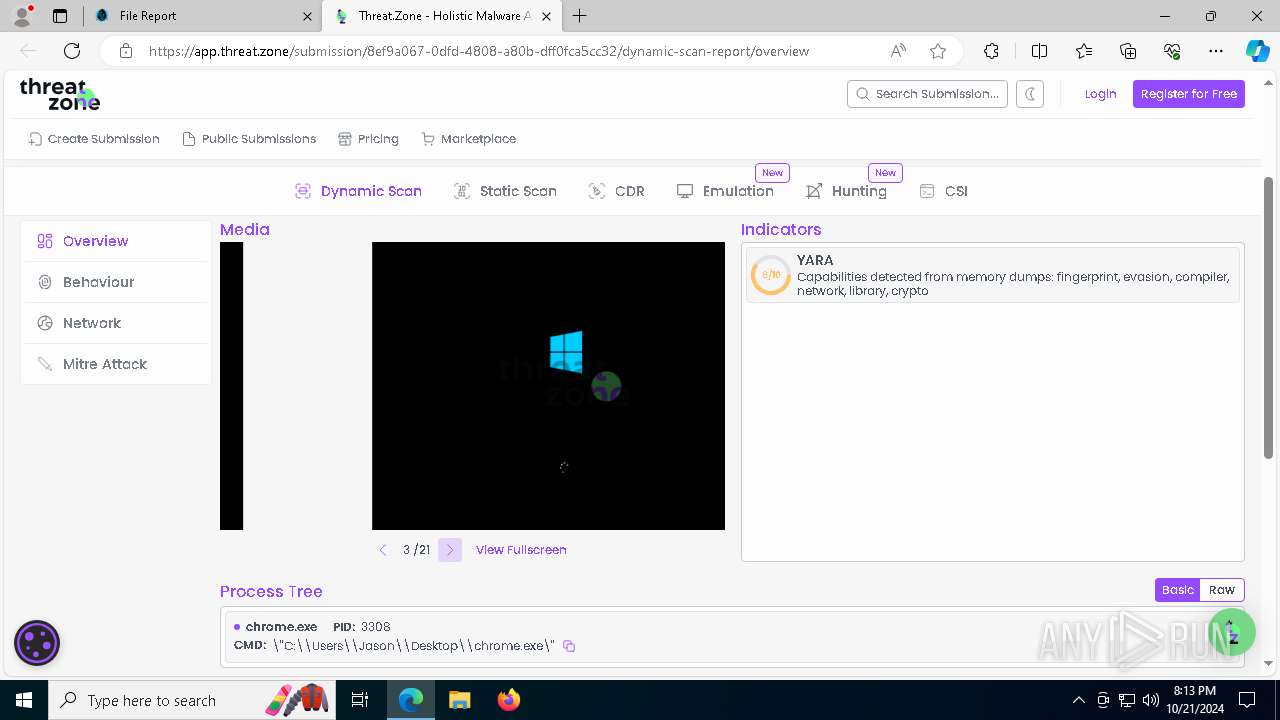Click the page vertical scrollbar
1280x720 pixels.
tap(1269, 318)
